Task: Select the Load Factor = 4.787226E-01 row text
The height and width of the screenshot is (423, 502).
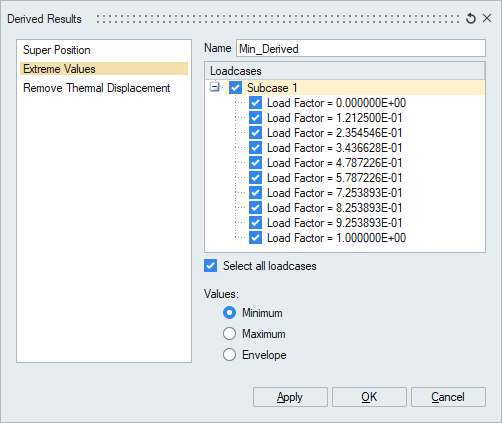Action: 334,163
